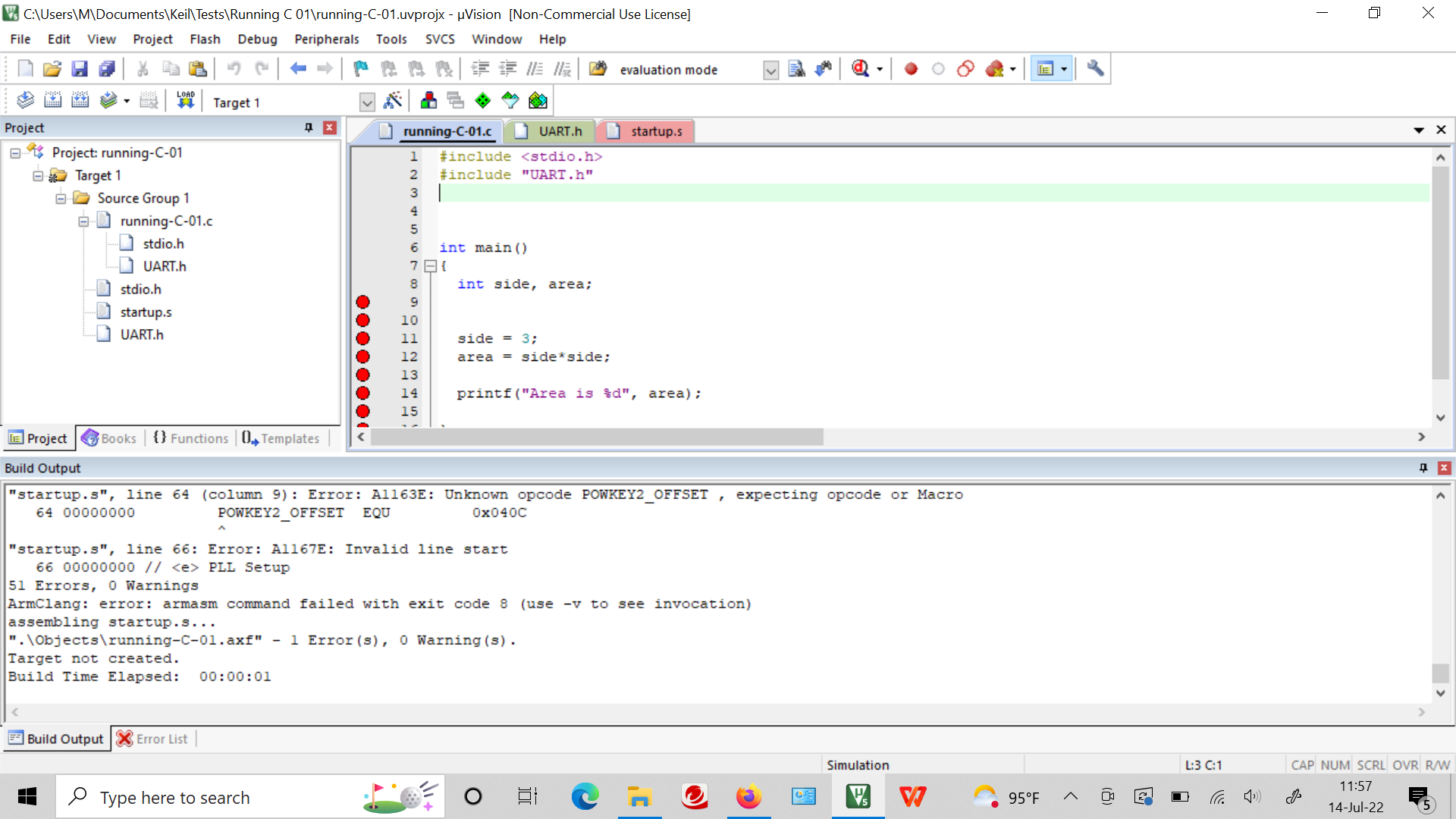
Task: Open the batch build dropdown arrow
Action: (x=127, y=101)
